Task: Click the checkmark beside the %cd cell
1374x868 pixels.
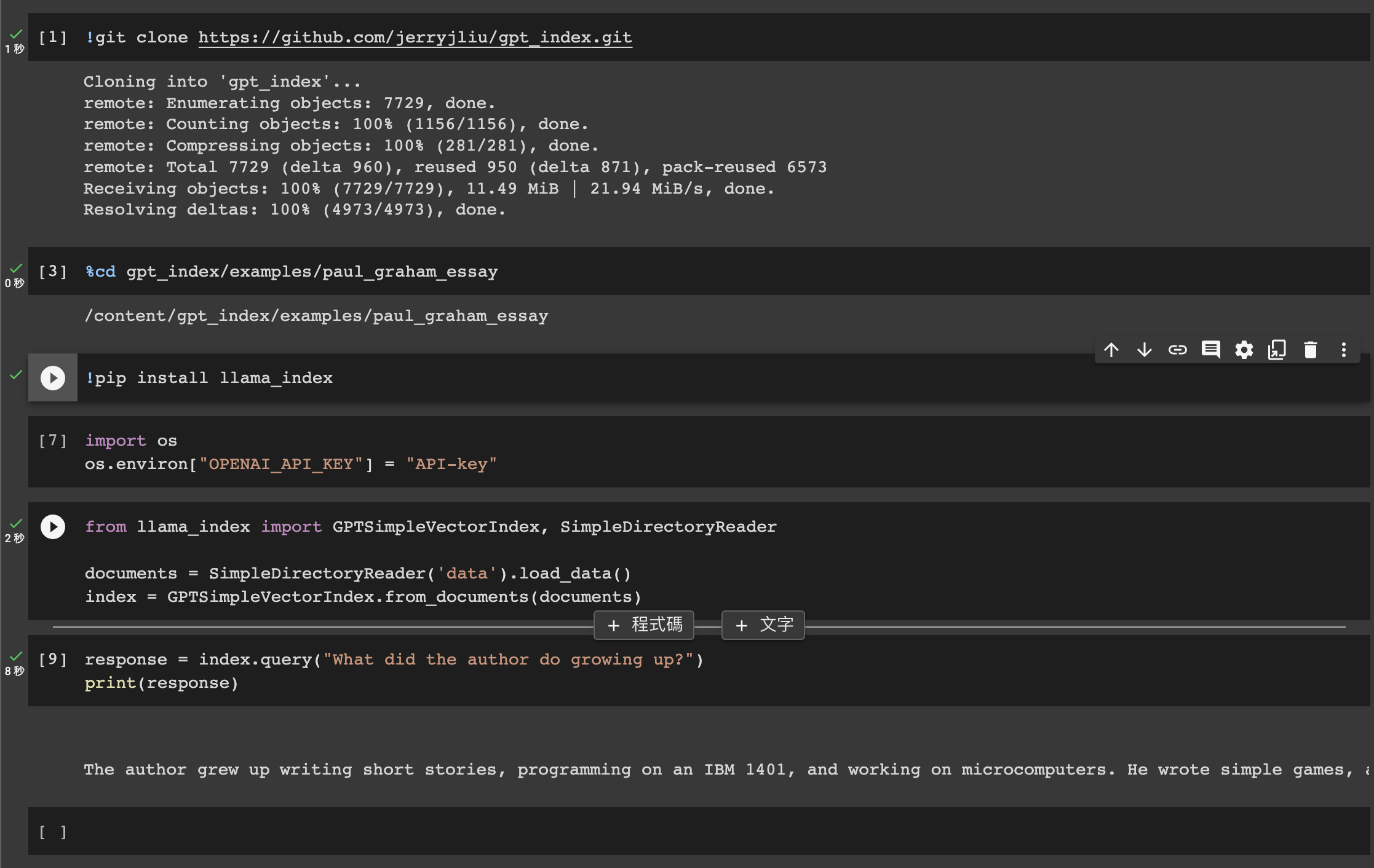Action: 15,269
